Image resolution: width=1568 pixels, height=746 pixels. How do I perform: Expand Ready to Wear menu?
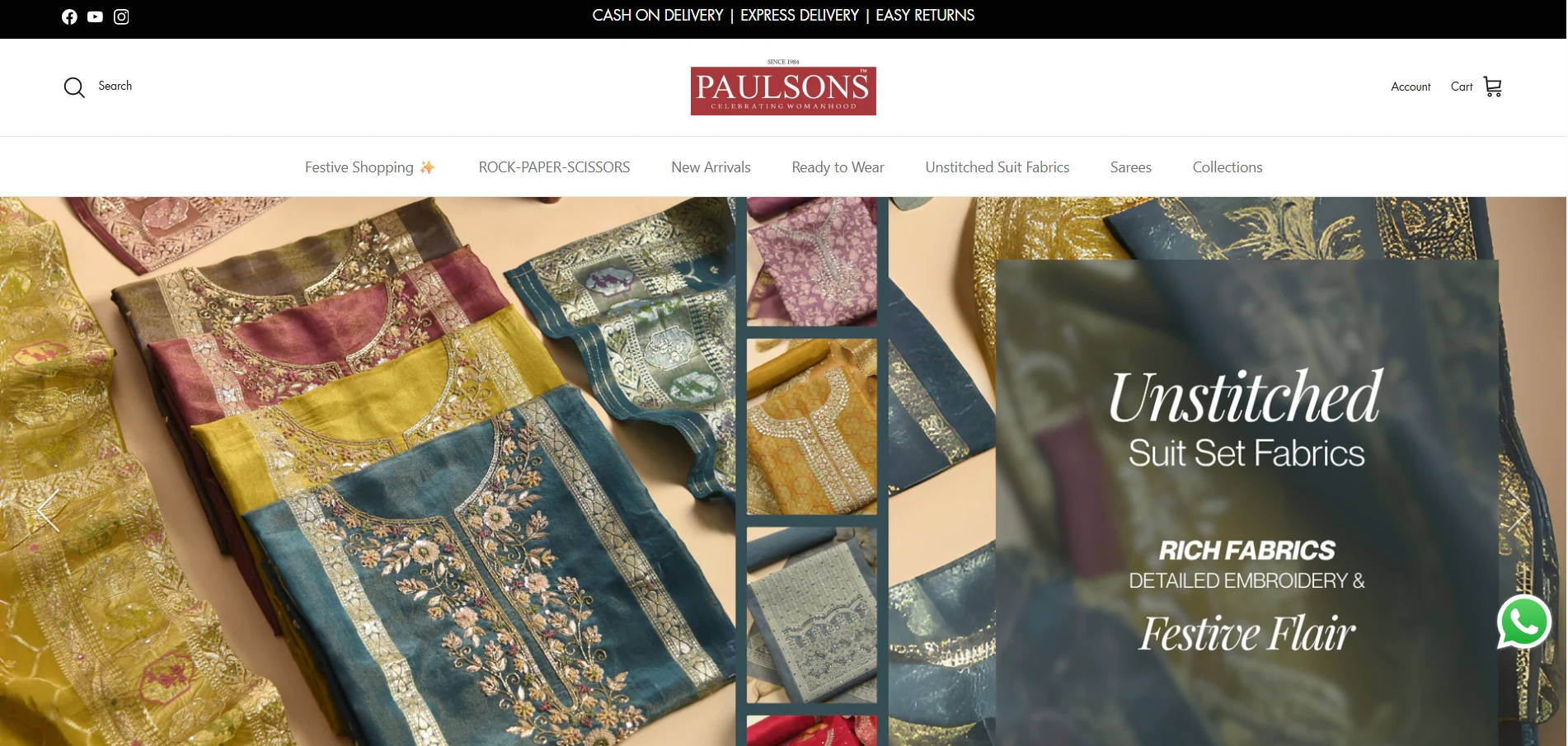[838, 167]
